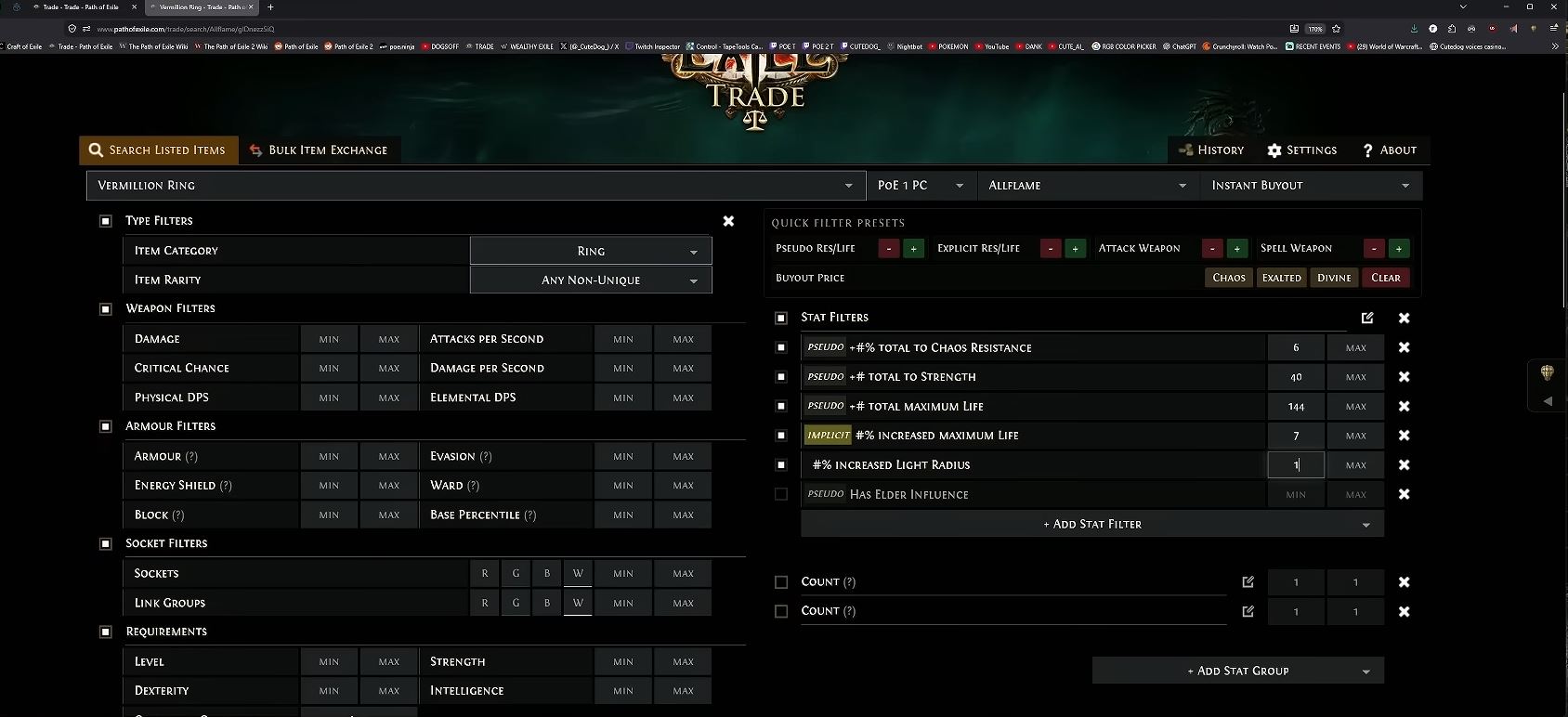This screenshot has height=717, width=1568.
Task: Clear the Type Filters section
Action: pos(728,221)
